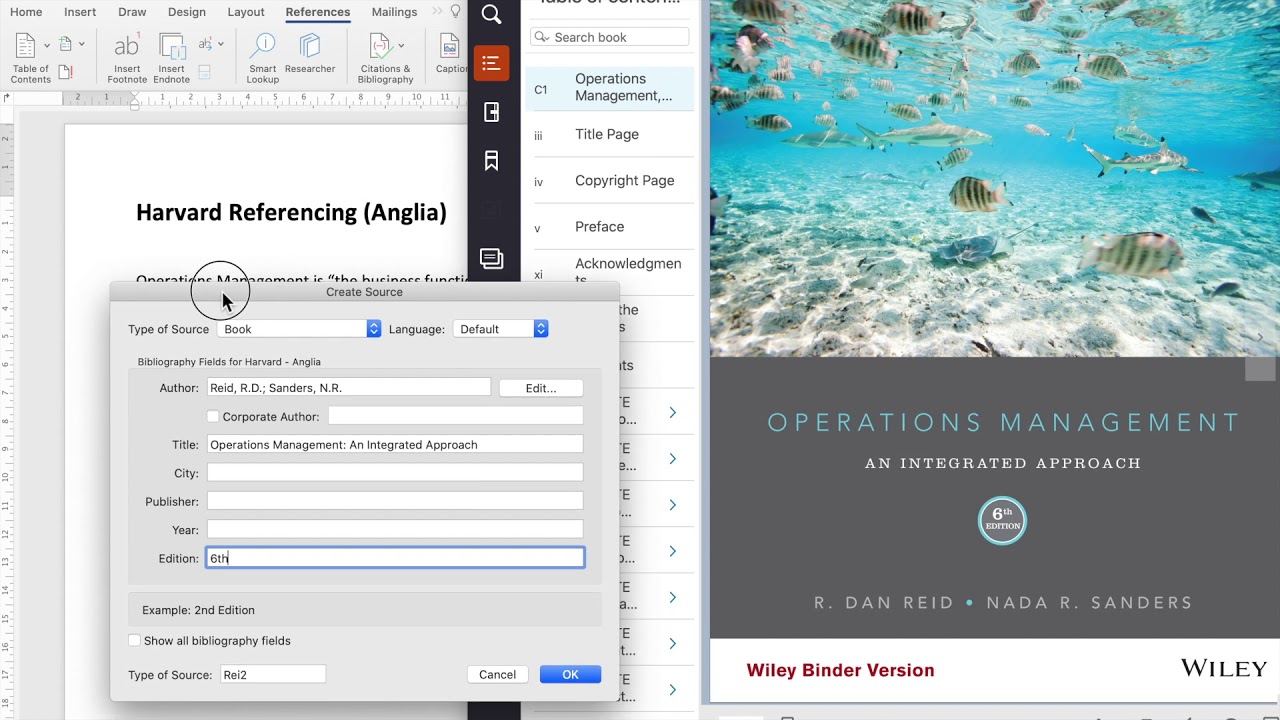The height and width of the screenshot is (720, 1280).
Task: Click the Edition input field
Action: click(x=395, y=558)
